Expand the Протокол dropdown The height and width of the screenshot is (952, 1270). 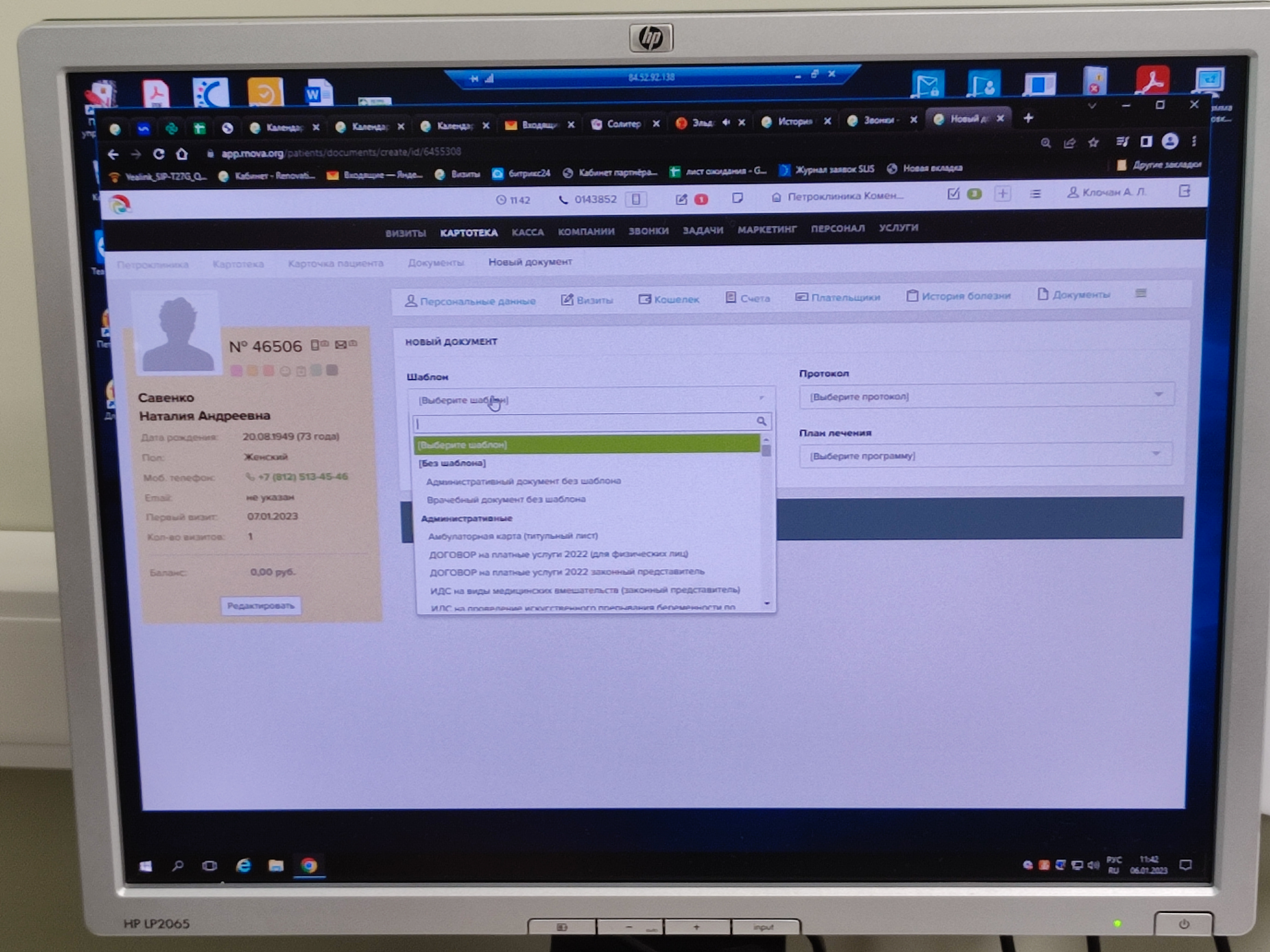coord(986,395)
